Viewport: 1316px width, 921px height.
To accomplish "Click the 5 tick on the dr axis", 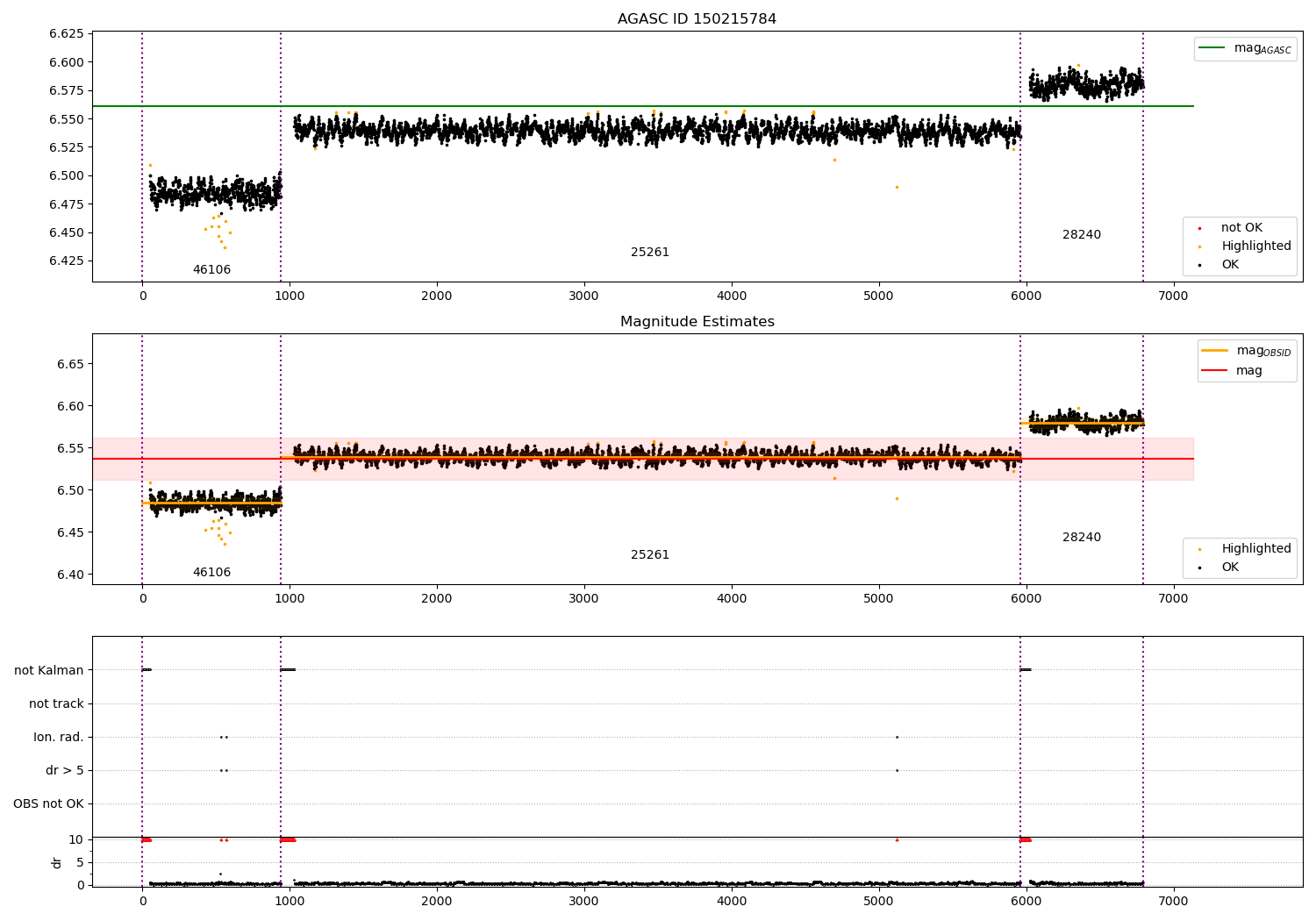I will (81, 863).
